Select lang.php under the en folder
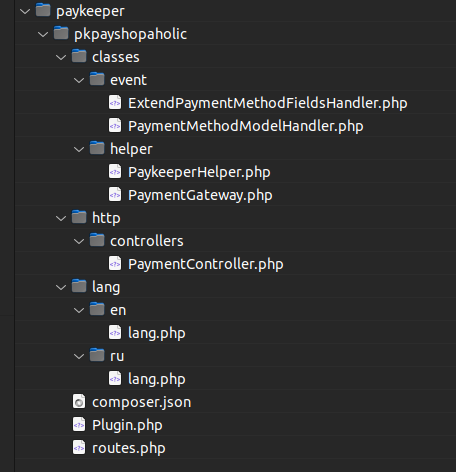 [x=157, y=333]
